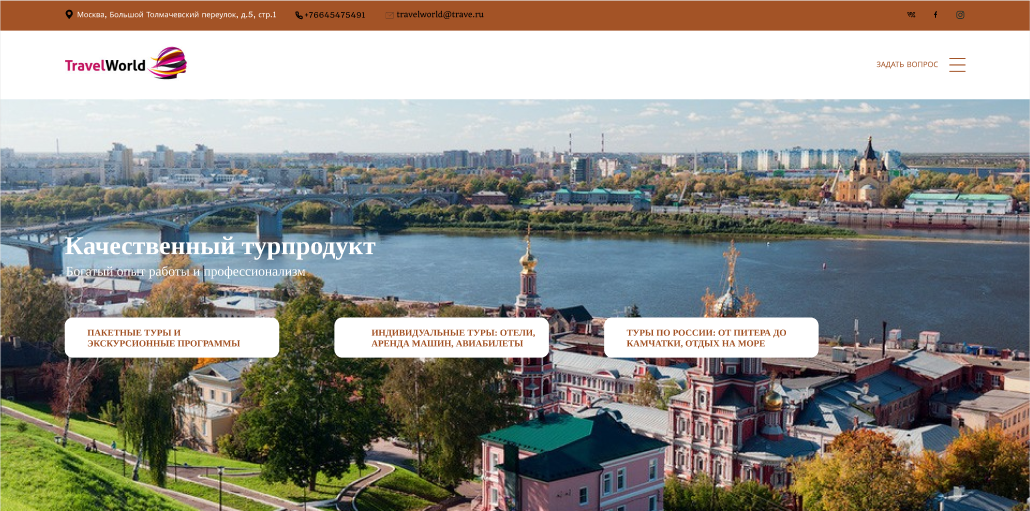
Task: Click the TravelWorld colorful swirl logo graphic
Action: 168,63
